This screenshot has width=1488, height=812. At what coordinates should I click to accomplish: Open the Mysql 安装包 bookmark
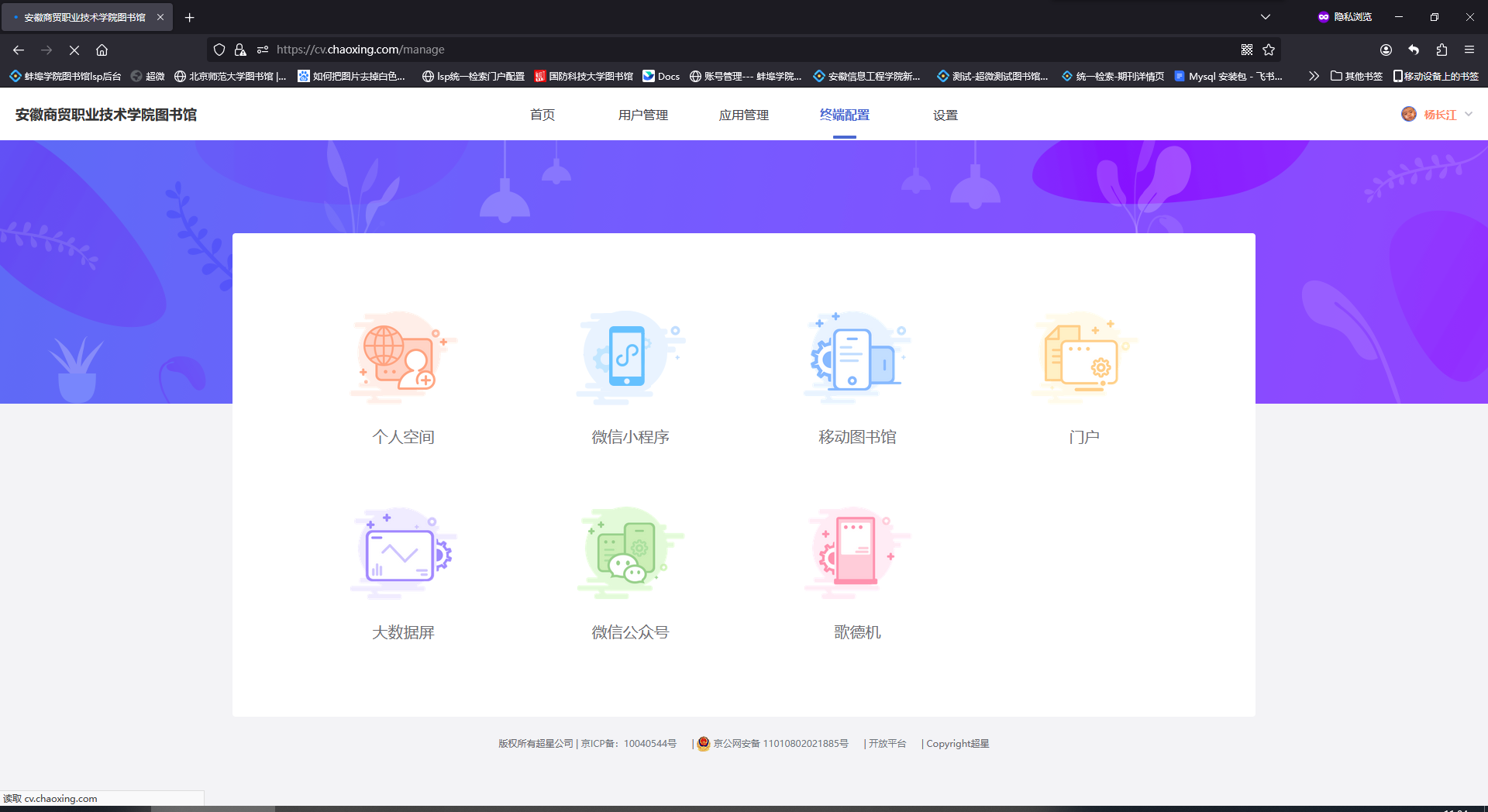click(x=1228, y=76)
